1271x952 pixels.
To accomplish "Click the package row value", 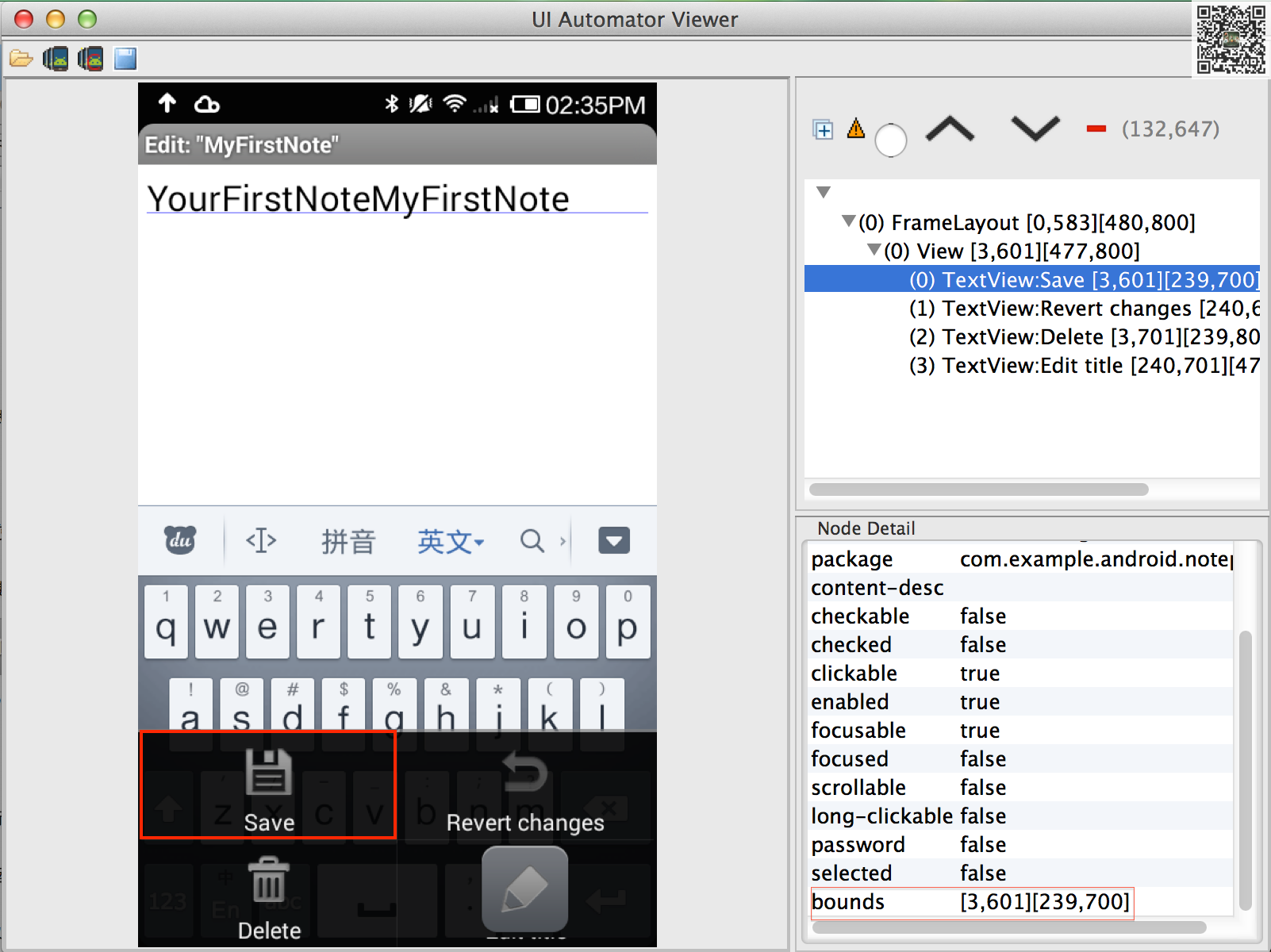I will tap(1096, 559).
